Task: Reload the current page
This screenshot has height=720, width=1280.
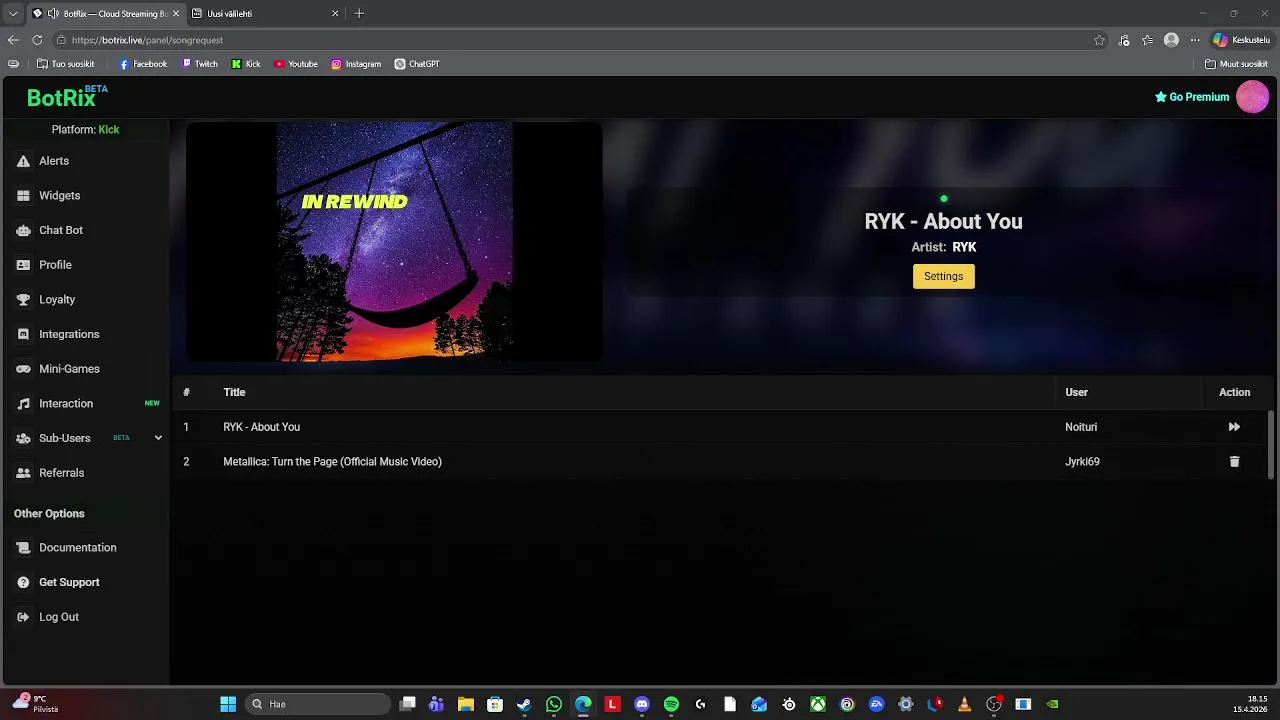Action: click(37, 40)
